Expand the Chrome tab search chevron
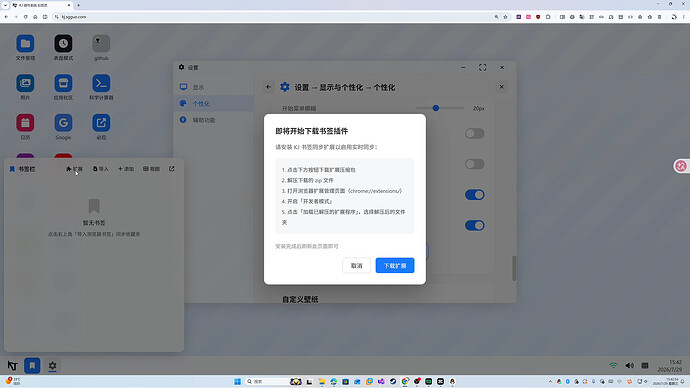This screenshot has width=690, height=388. point(5,5)
